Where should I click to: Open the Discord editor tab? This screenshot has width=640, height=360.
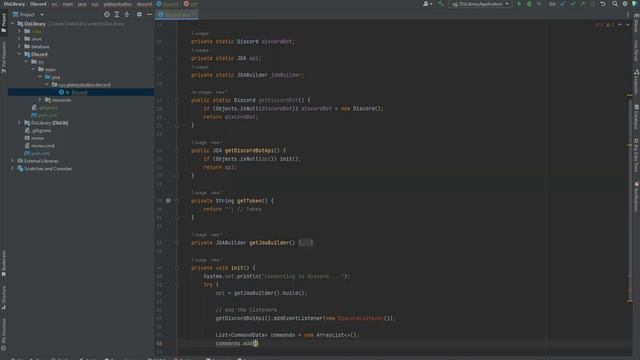click(176, 14)
